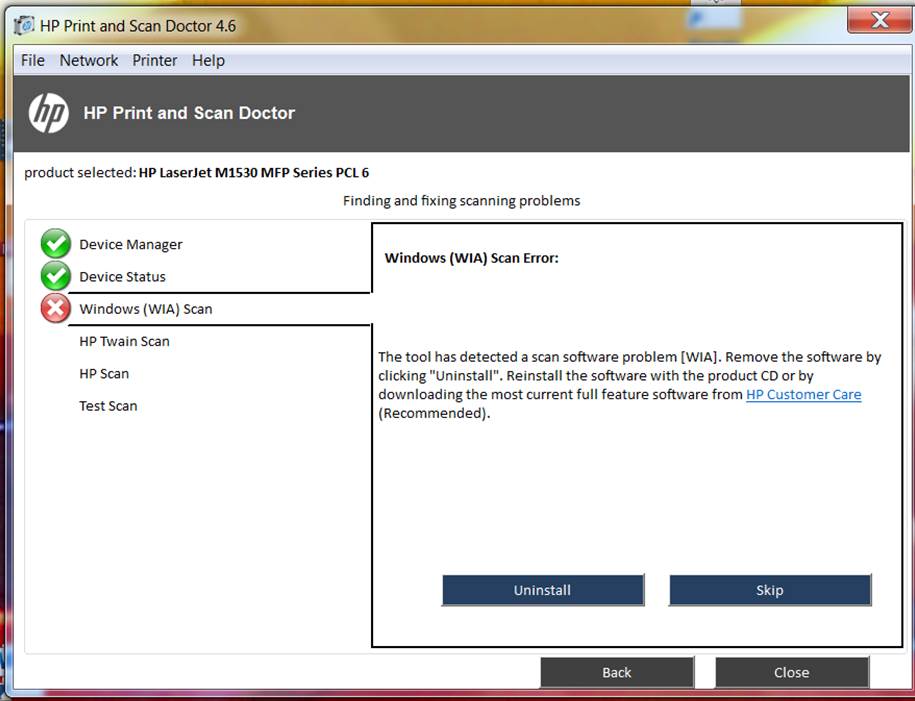Select the Device Manager step label
This screenshot has width=915, height=701.
click(131, 244)
